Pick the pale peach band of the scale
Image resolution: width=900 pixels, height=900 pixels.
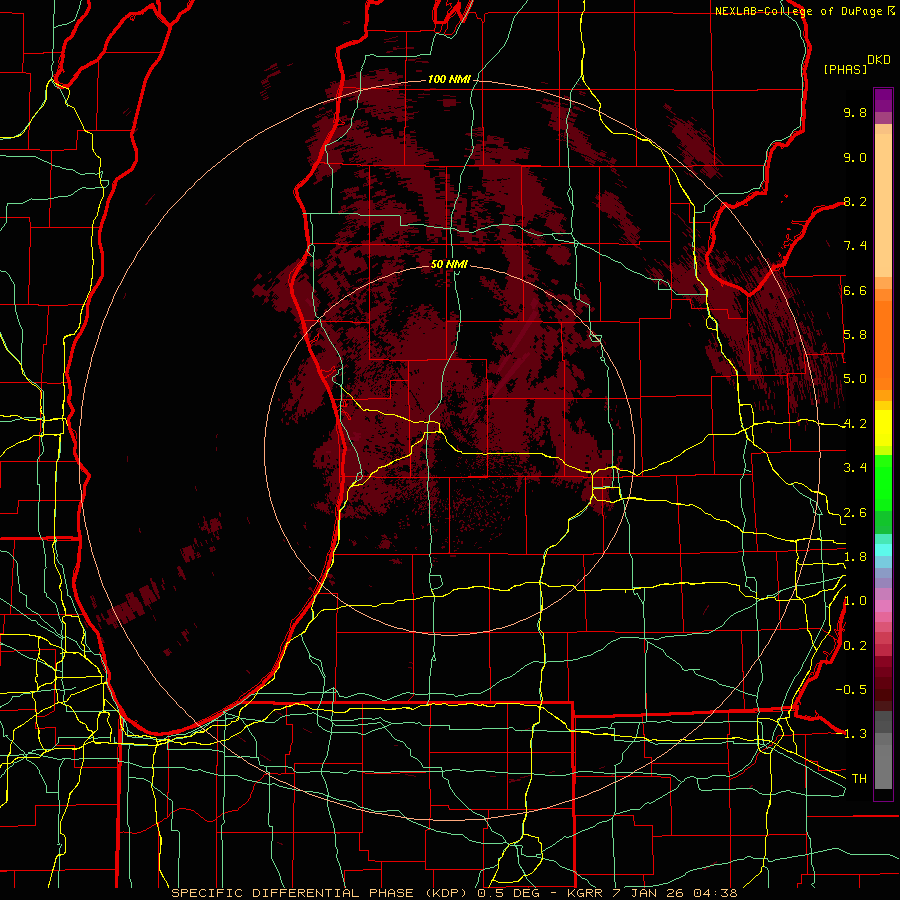(883, 205)
